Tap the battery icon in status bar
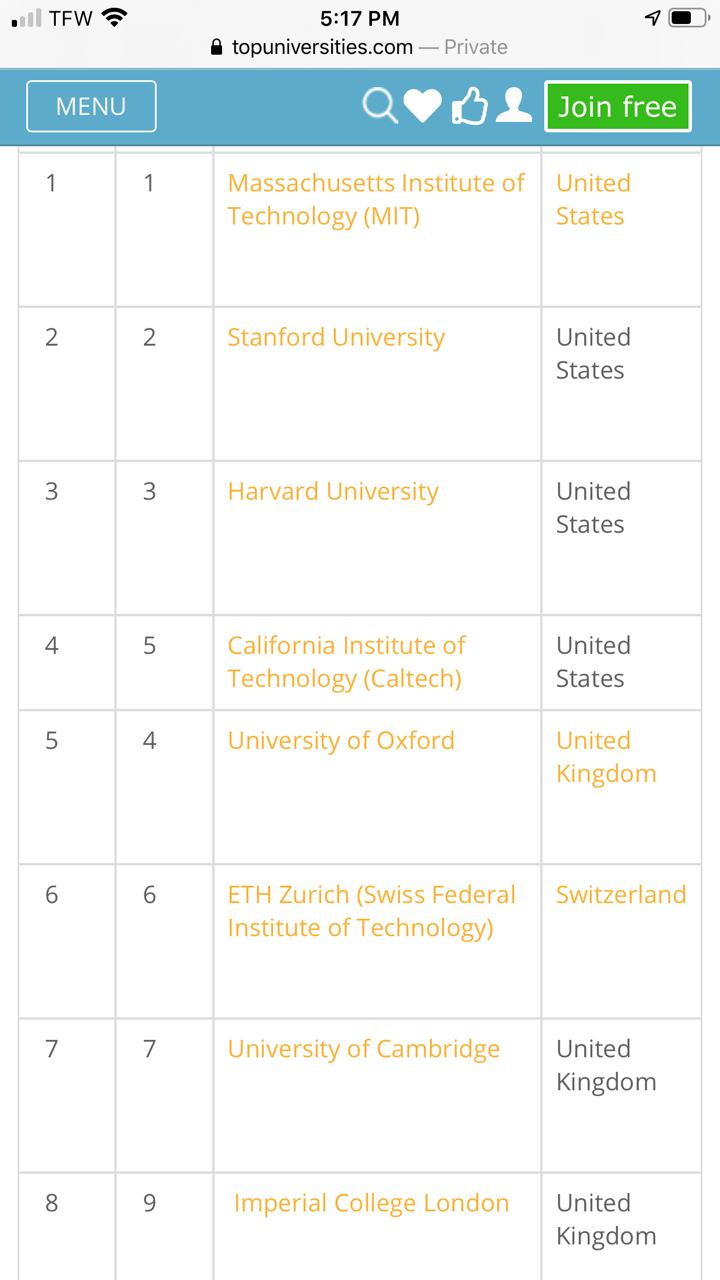720x1280 pixels. (688, 18)
